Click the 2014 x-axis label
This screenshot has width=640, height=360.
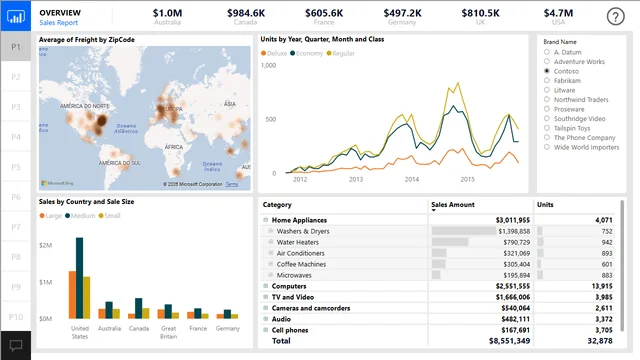coord(412,179)
